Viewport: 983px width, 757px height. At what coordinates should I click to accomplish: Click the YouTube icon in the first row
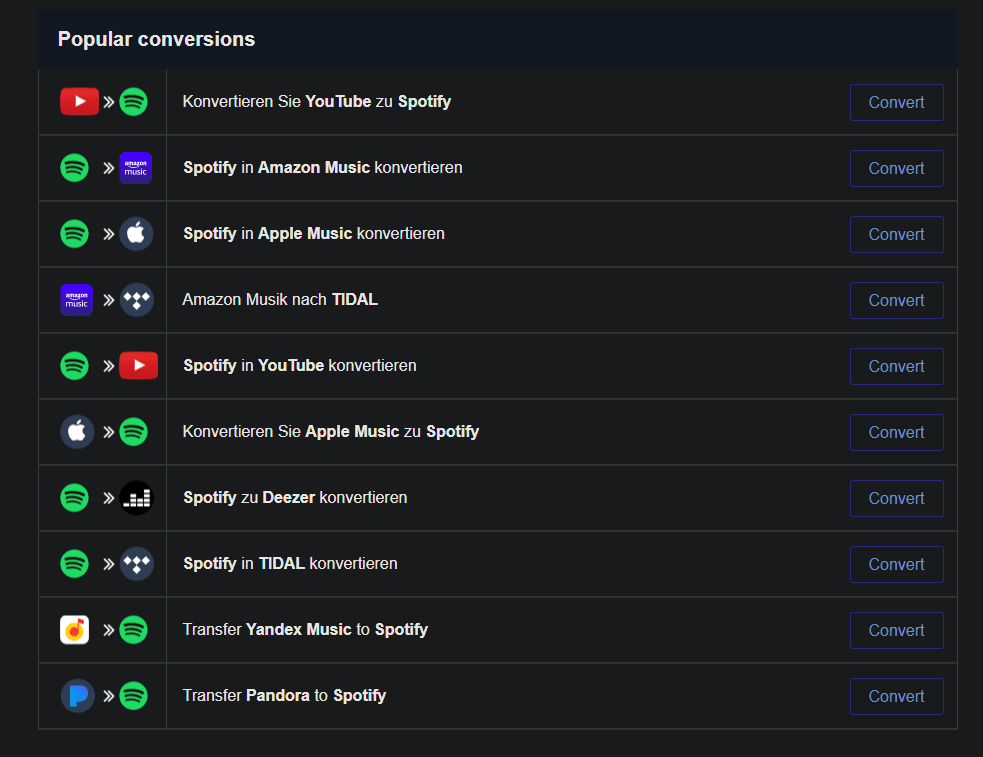point(79,102)
